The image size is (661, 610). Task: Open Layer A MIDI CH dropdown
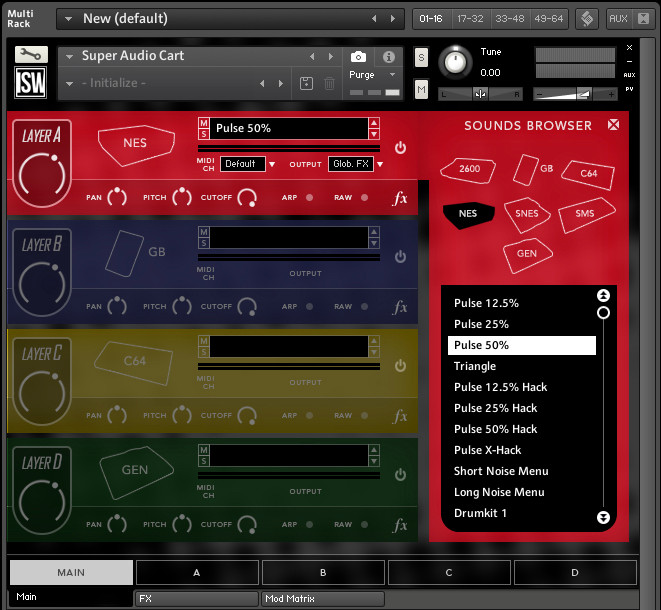tap(248, 164)
